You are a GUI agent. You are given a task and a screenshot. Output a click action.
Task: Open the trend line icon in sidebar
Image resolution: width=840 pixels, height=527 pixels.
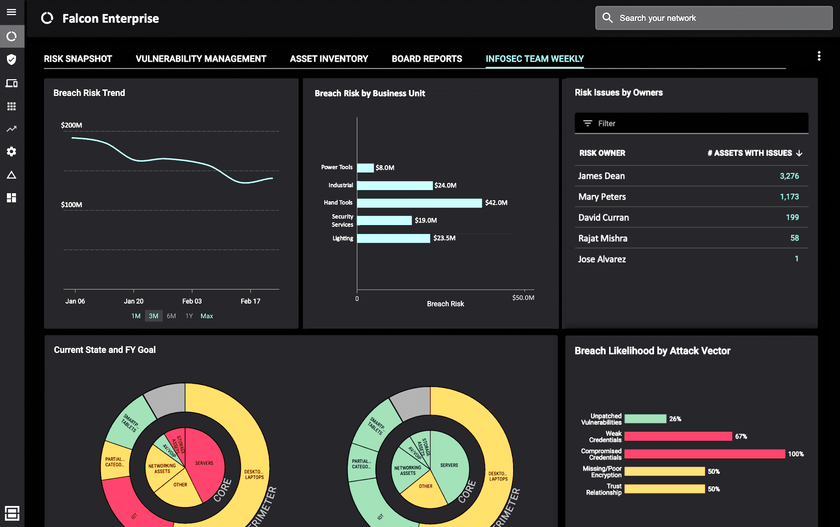click(11, 129)
